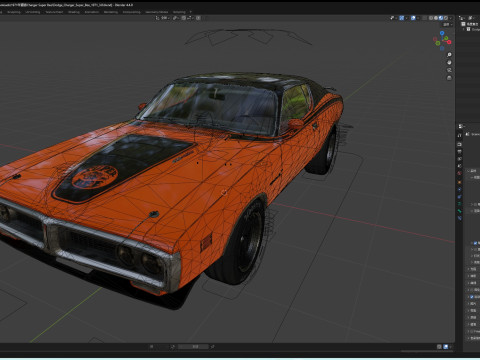Image resolution: width=480 pixels, height=360 pixels.
Task: Select the Scene Collection row in outliner
Action: [471, 24]
